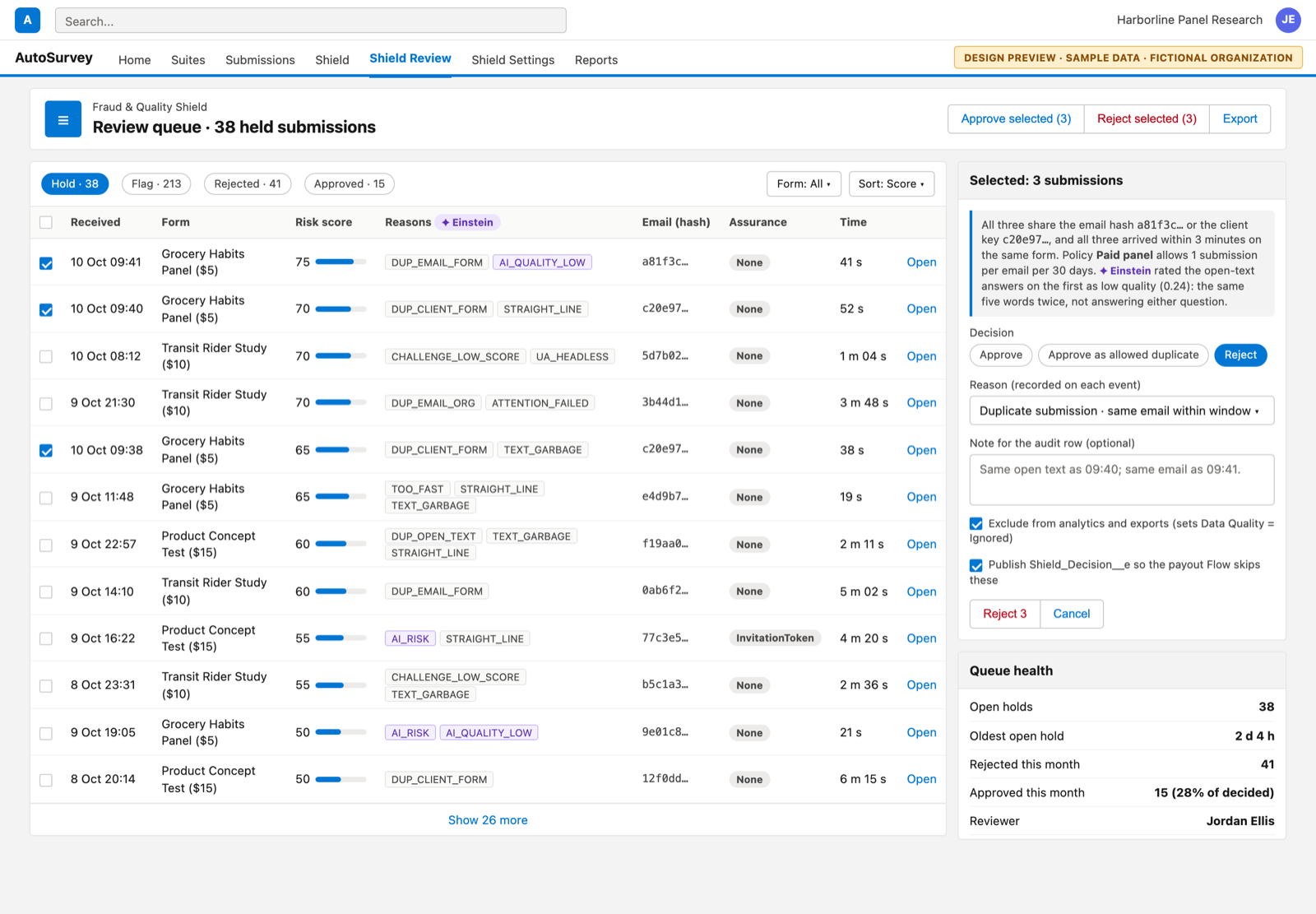Open the 9 Oct 16:22 submission

pos(921,638)
